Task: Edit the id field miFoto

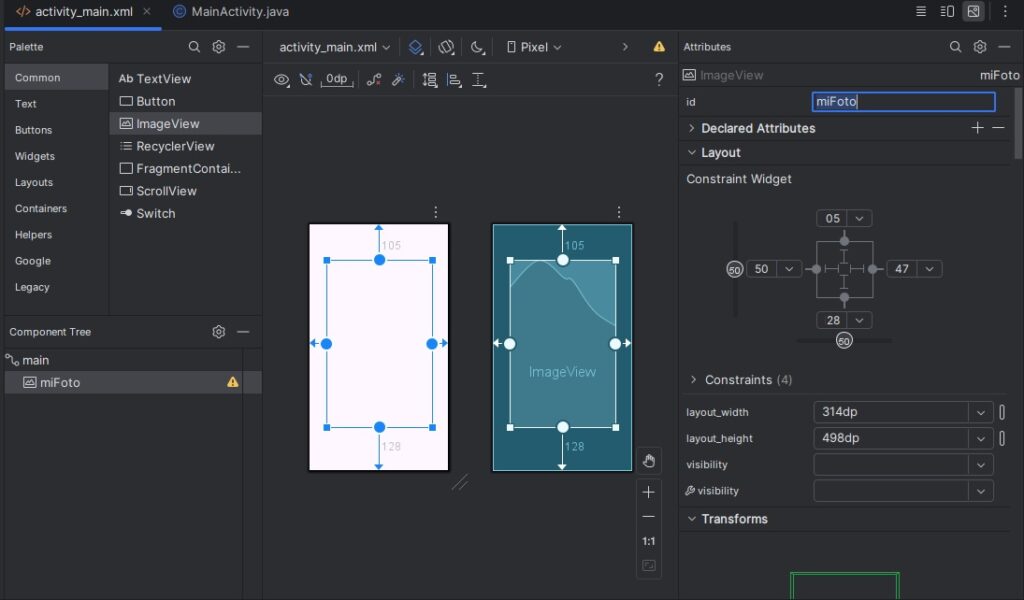Action: point(904,101)
